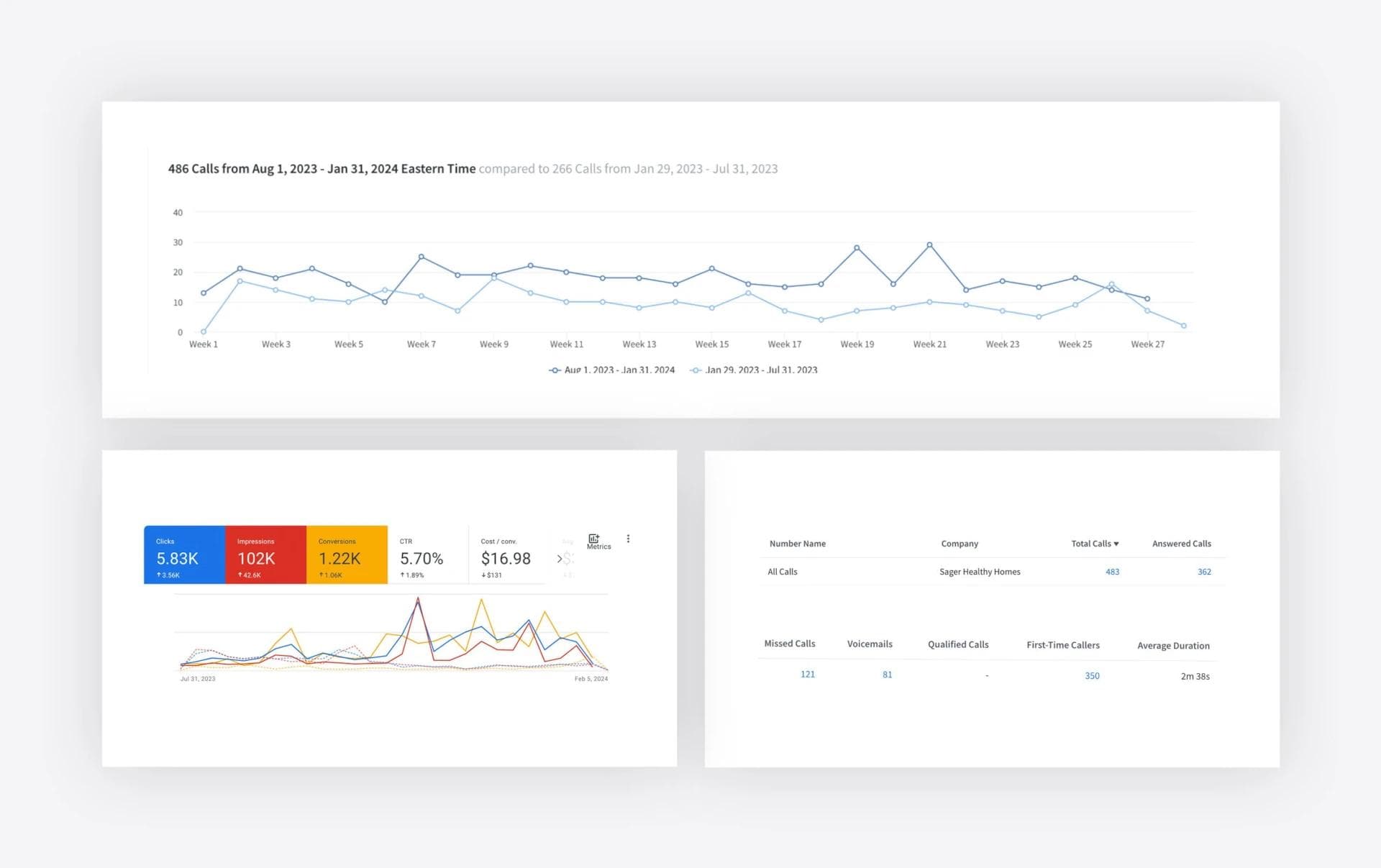Viewport: 1381px width, 868px height.
Task: Open the Metrics chart icon
Action: click(x=594, y=539)
